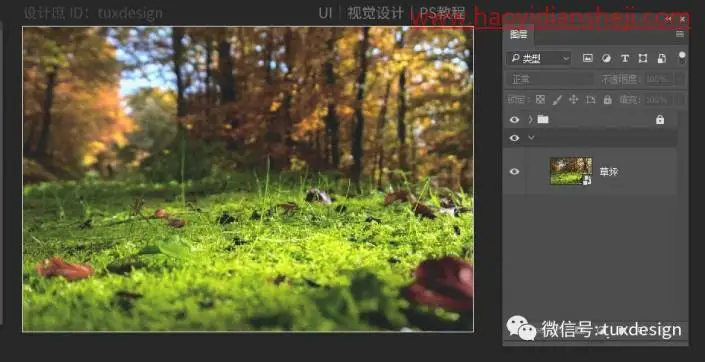Filter for adjustment layers
The width and height of the screenshot is (705, 362).
[606, 58]
